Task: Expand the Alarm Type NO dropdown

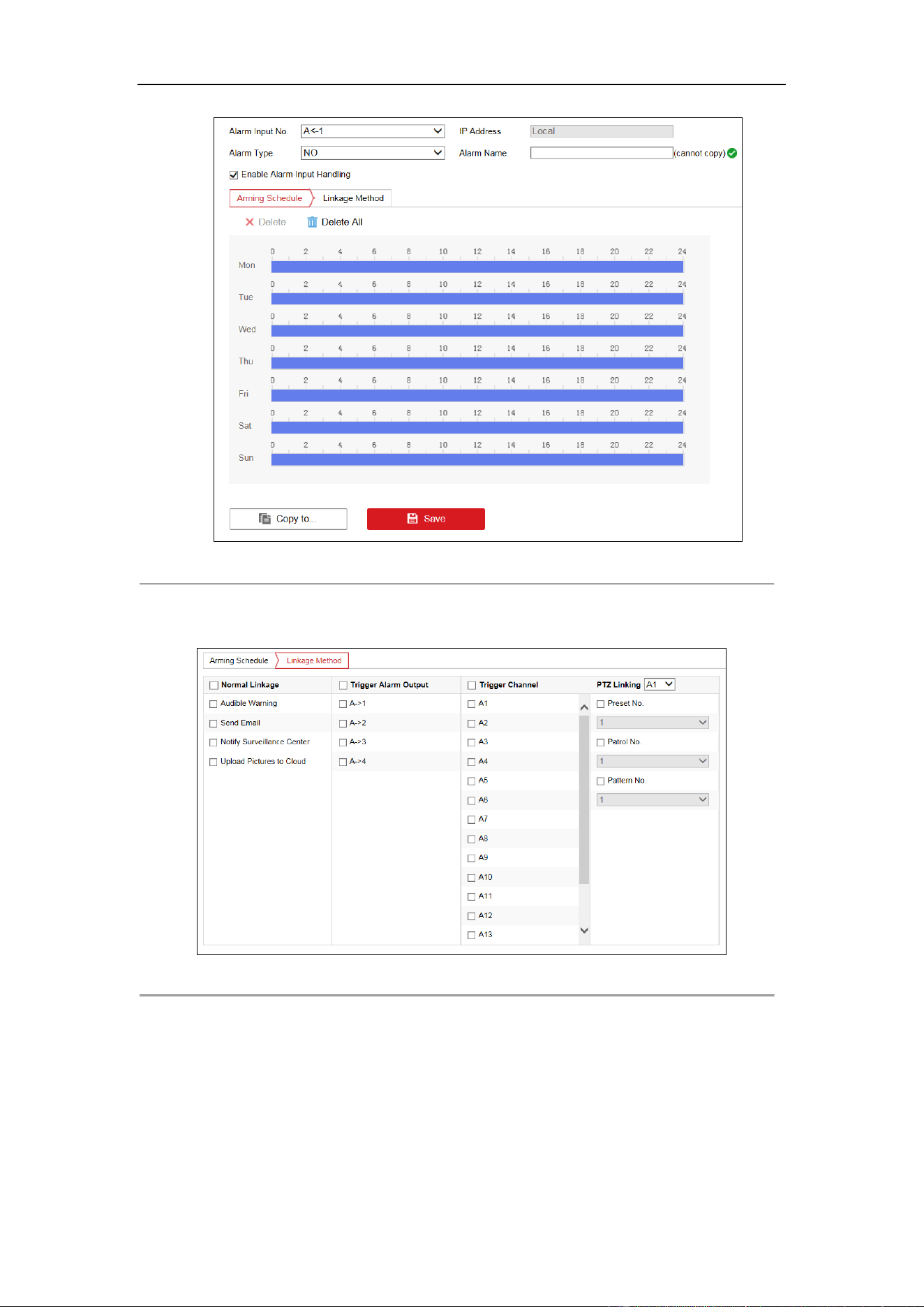Action: pos(373,153)
